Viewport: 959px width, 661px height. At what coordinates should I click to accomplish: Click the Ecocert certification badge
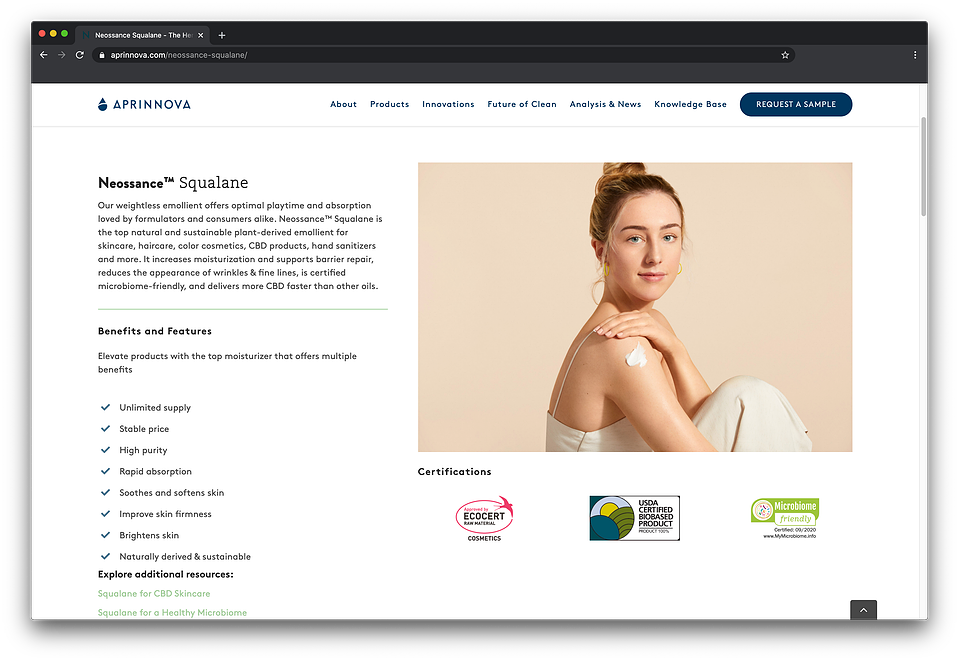pyautogui.click(x=484, y=519)
